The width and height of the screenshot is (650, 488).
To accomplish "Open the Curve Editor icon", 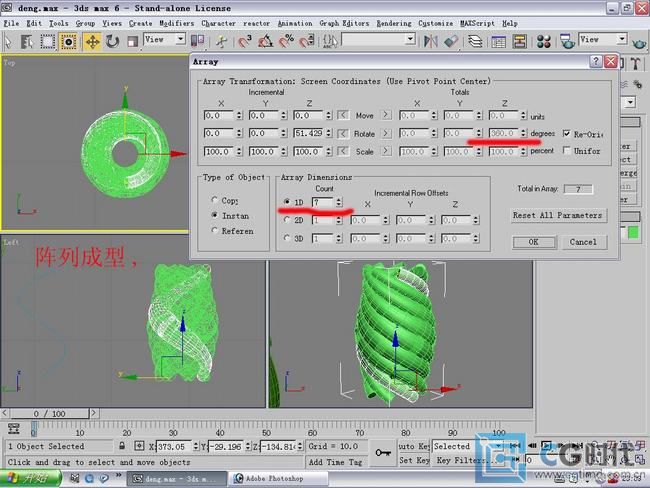I will click(x=498, y=41).
